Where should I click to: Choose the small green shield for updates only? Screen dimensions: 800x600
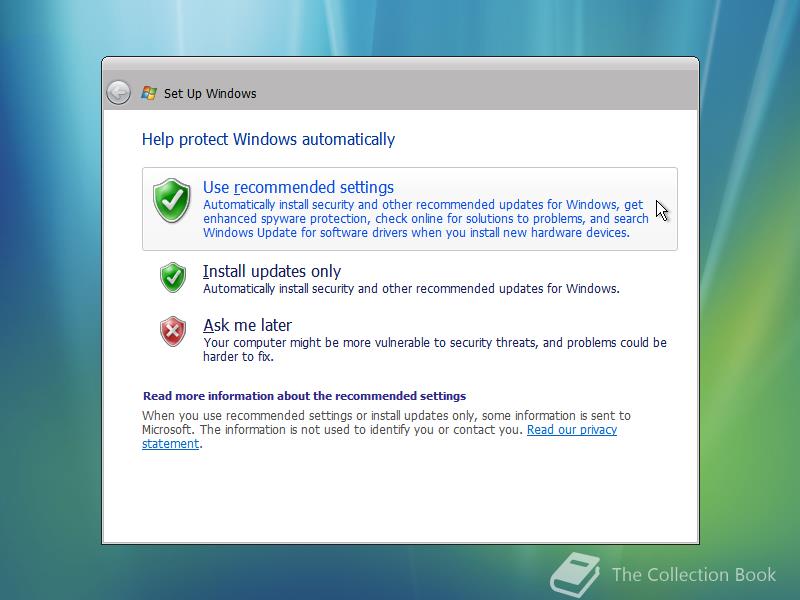pyautogui.click(x=173, y=277)
